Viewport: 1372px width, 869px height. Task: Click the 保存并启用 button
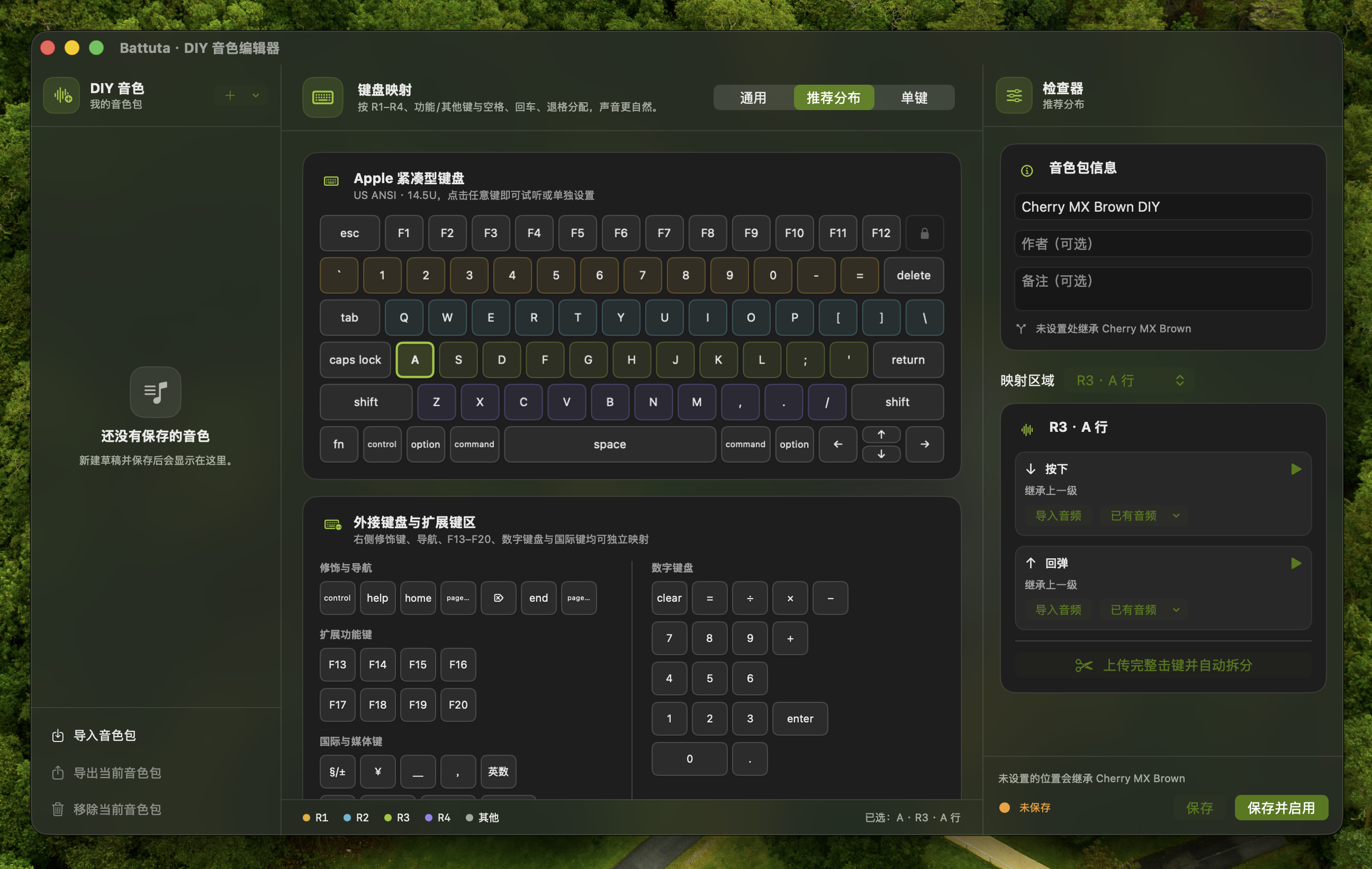(x=1281, y=808)
